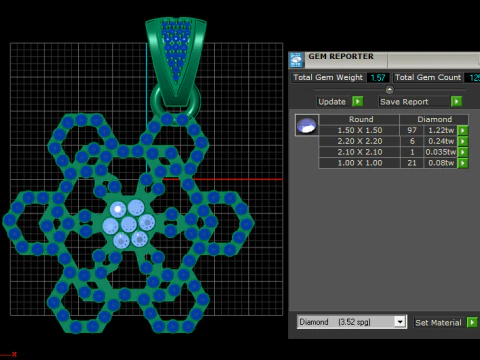Collapse panel using the round up-arrow handle
Image resolution: width=480 pixels, height=360 pixels.
point(389,90)
